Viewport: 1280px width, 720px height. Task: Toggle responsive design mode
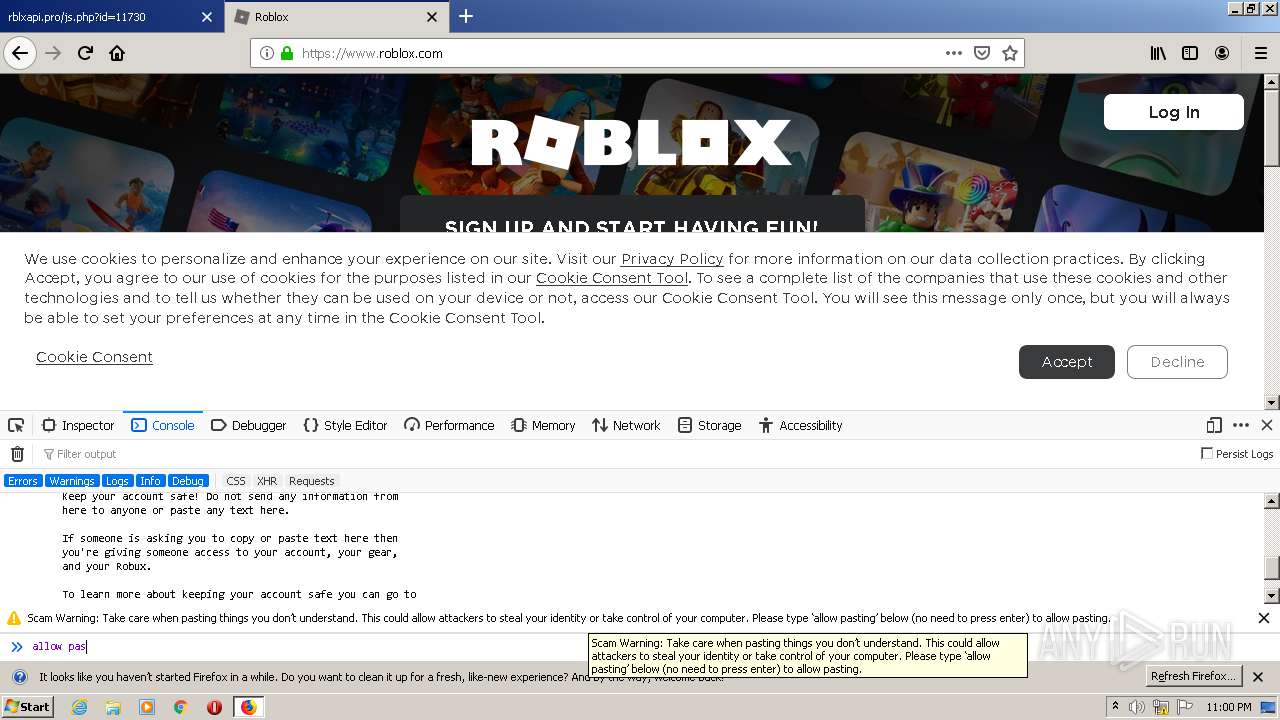(1214, 425)
